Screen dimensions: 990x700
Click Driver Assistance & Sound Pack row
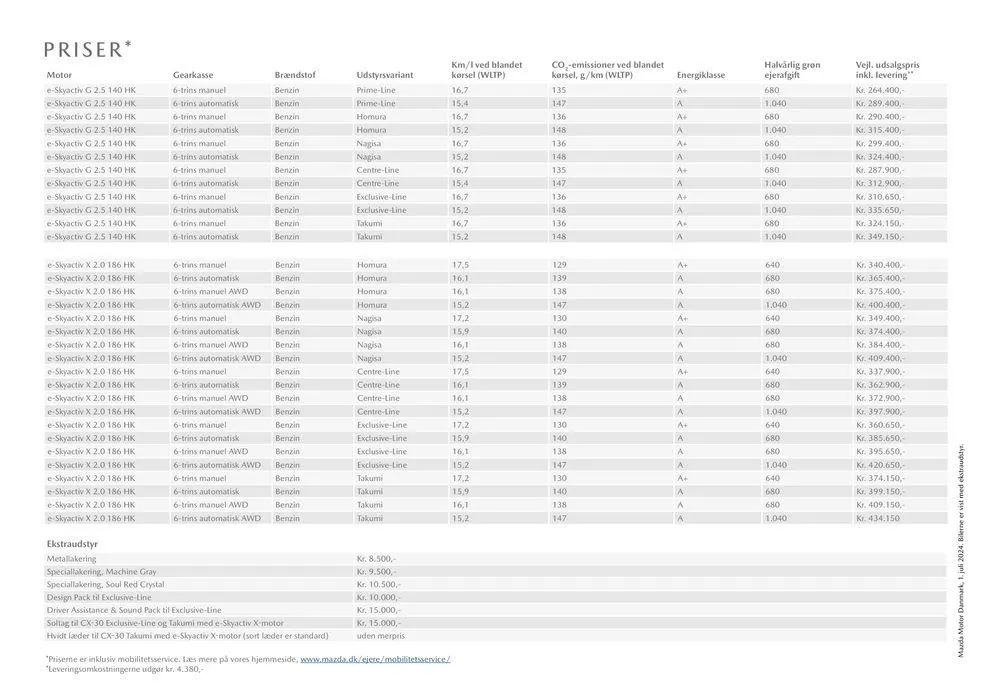tap(134, 610)
